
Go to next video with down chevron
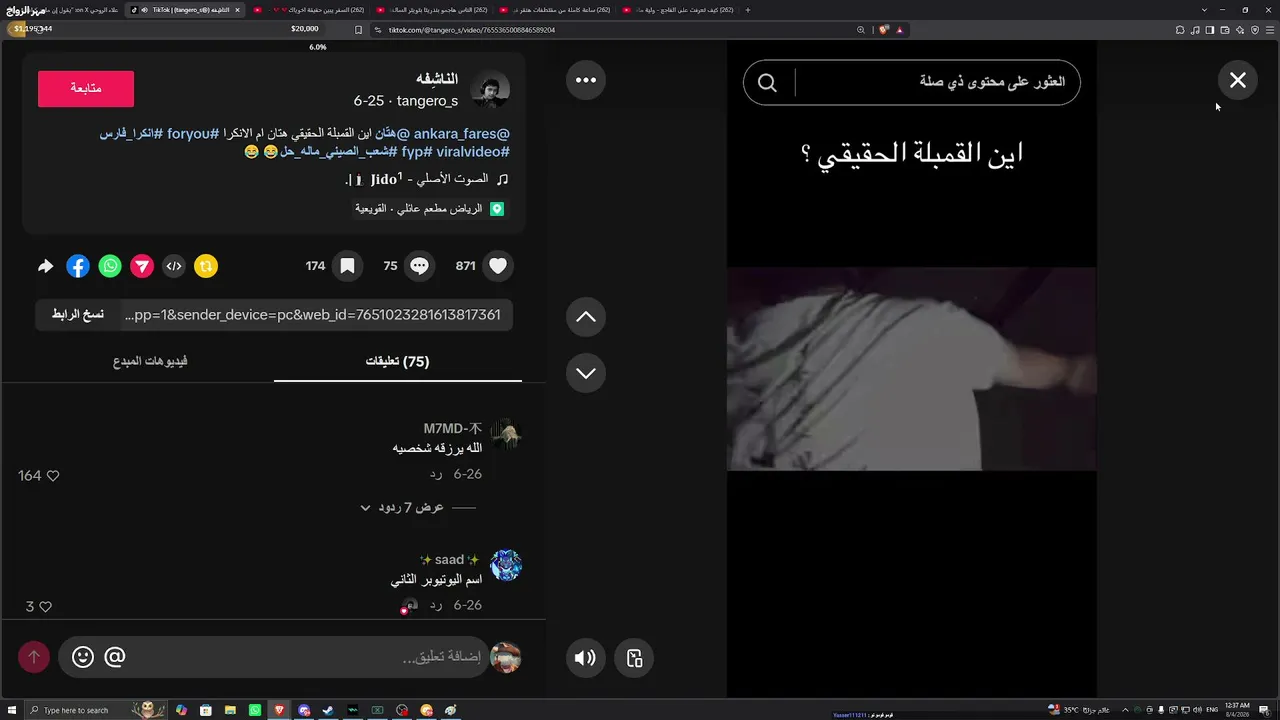click(x=586, y=373)
